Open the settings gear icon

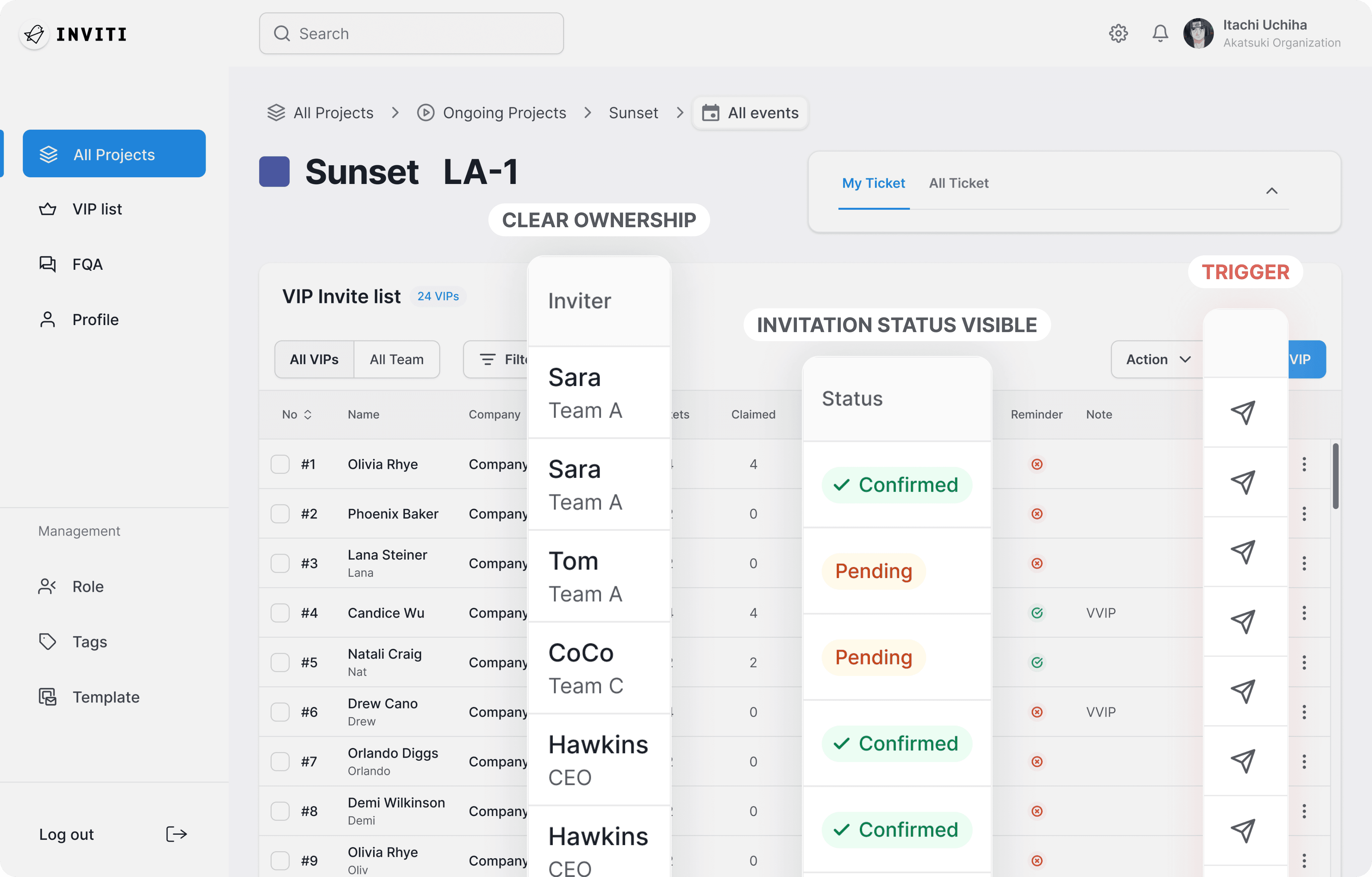tap(1118, 34)
